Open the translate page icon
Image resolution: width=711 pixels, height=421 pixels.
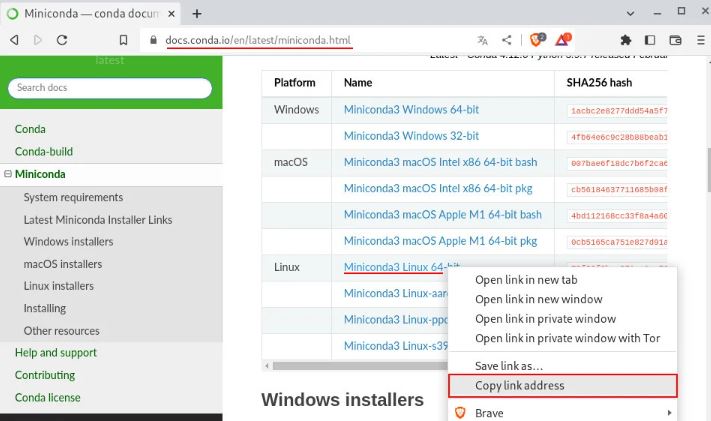[x=482, y=40]
